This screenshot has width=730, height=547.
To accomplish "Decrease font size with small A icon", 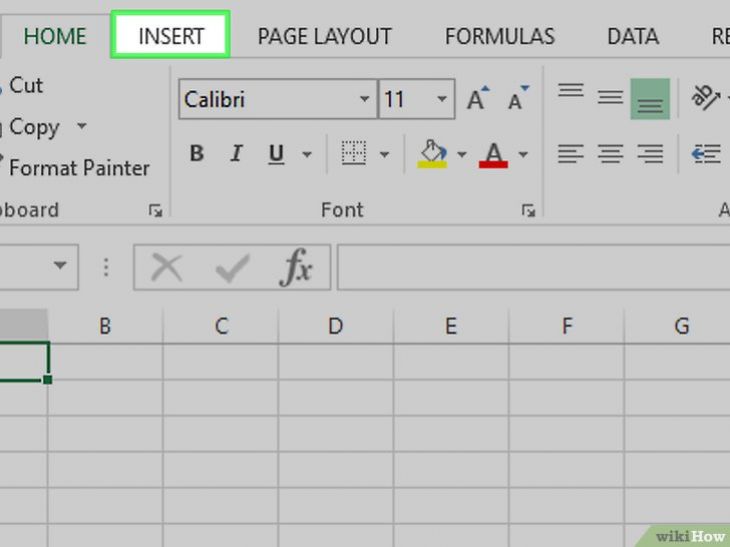I will pos(518,98).
